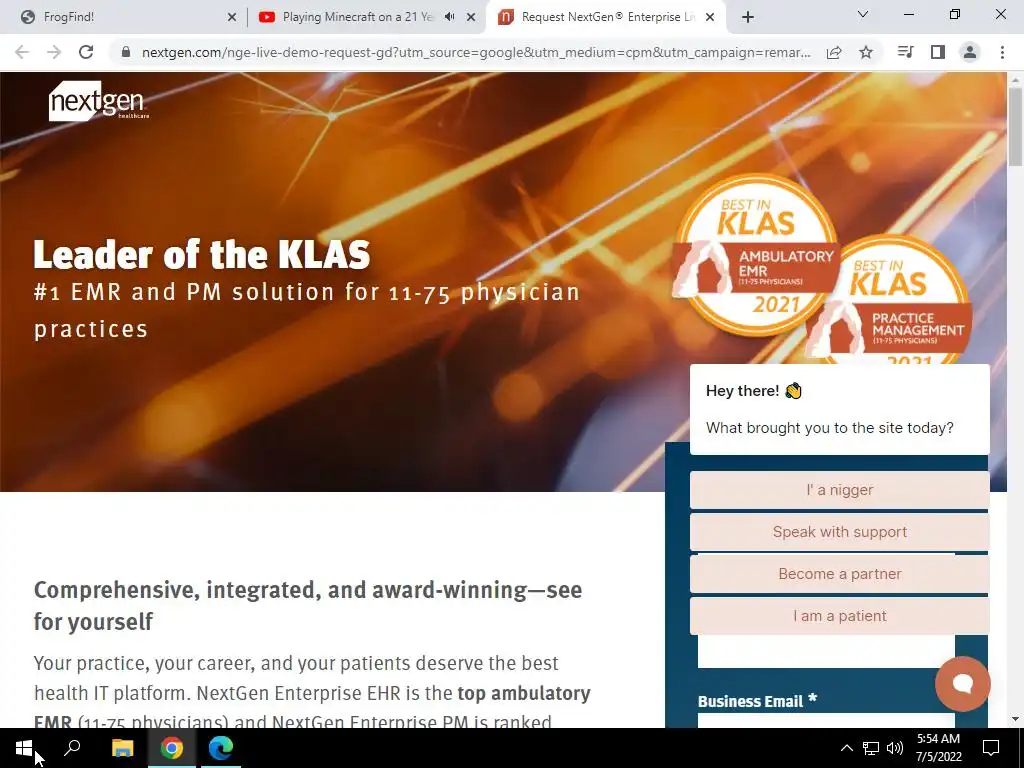This screenshot has height=768, width=1024.
Task: Click the page vertical scrollbar thumb
Action: click(1015, 126)
